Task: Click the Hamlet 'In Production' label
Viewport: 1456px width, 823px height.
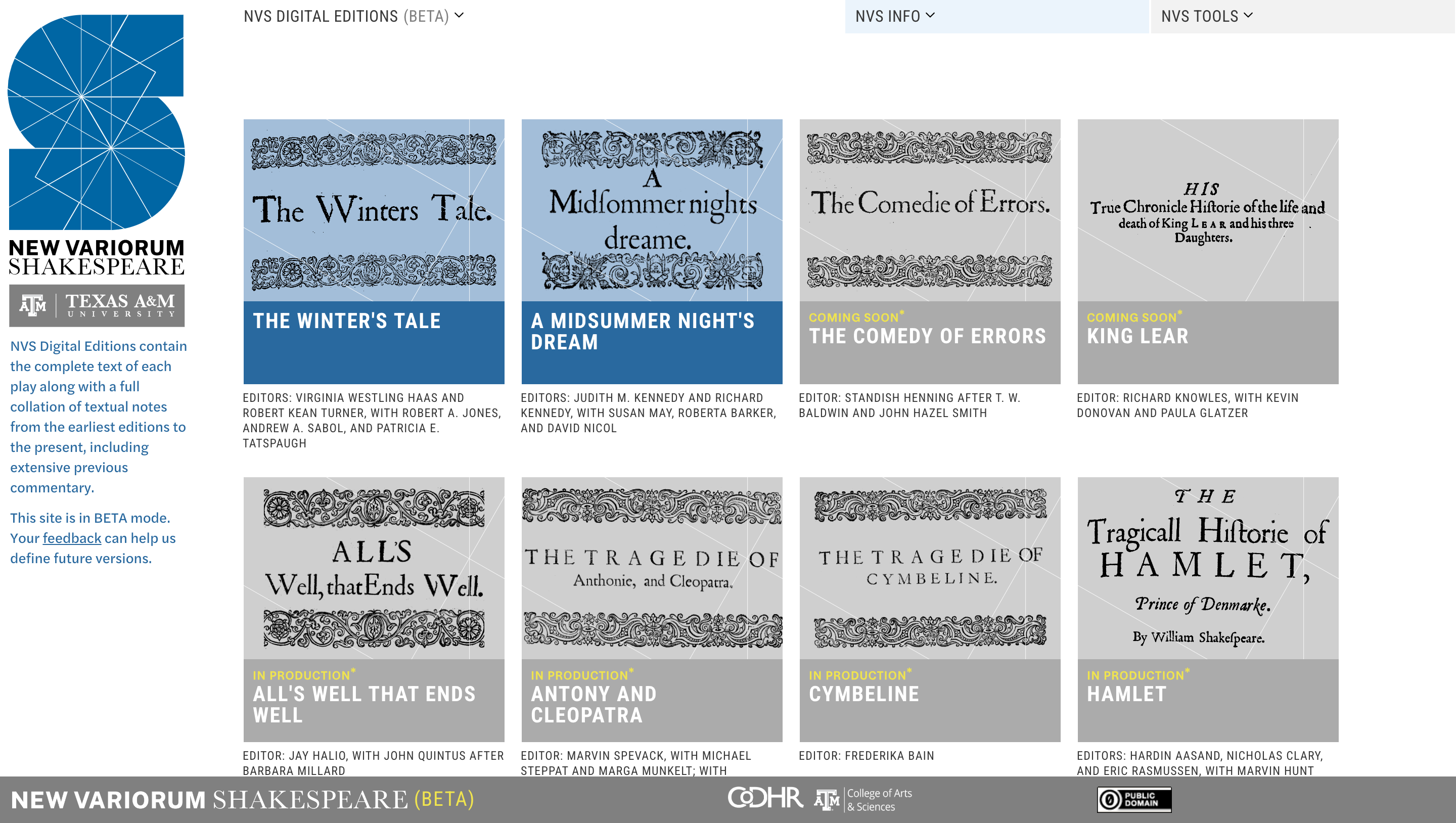Action: point(1138,674)
